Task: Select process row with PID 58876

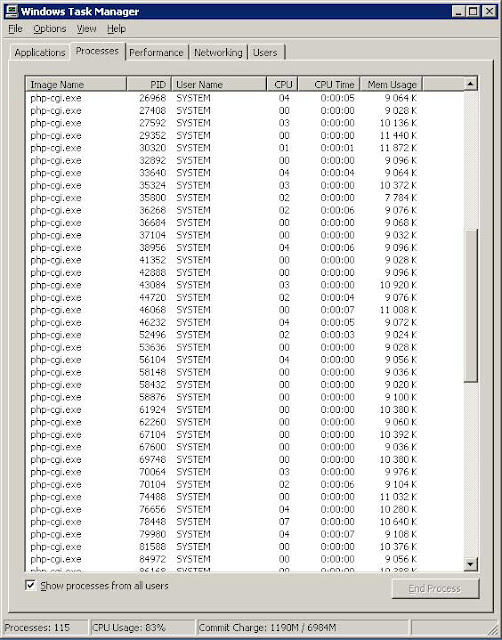Action: (245, 397)
